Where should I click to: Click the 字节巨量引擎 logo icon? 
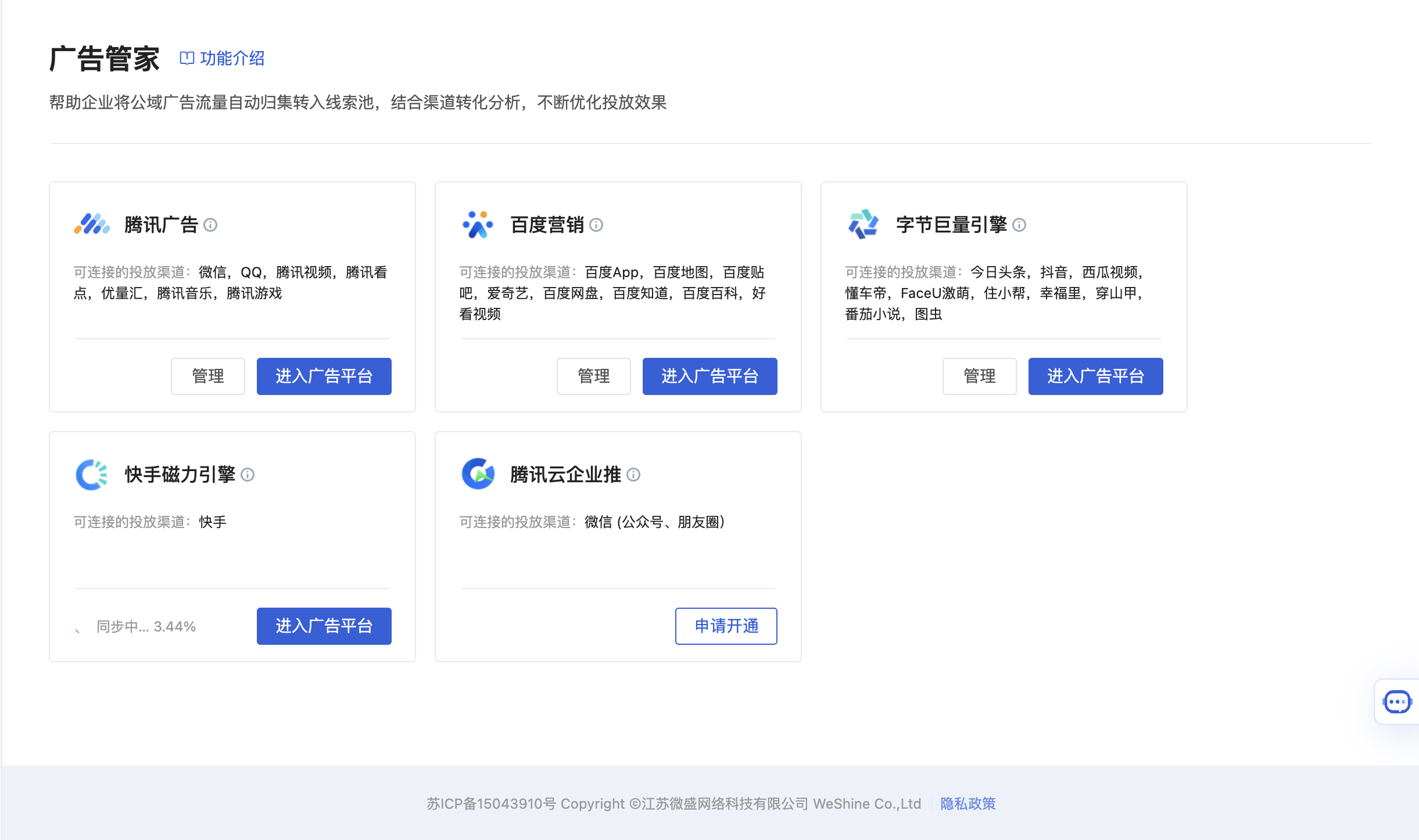pyautogui.click(x=863, y=224)
